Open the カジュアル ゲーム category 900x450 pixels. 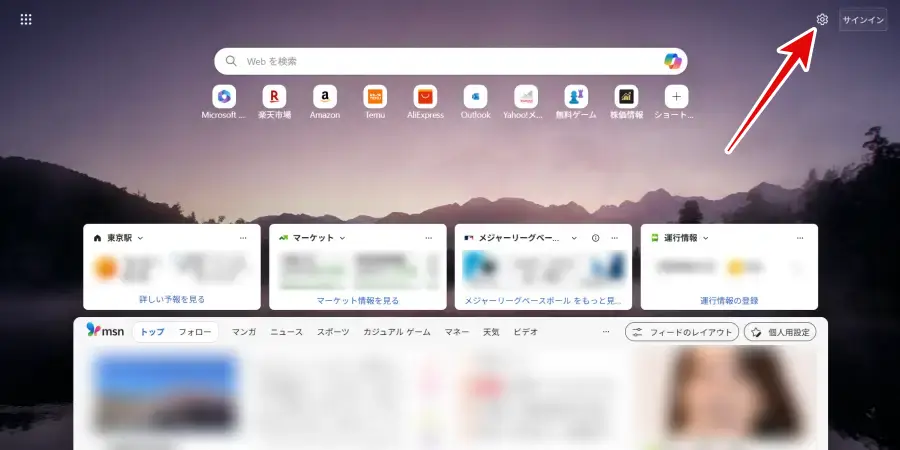tap(397, 332)
